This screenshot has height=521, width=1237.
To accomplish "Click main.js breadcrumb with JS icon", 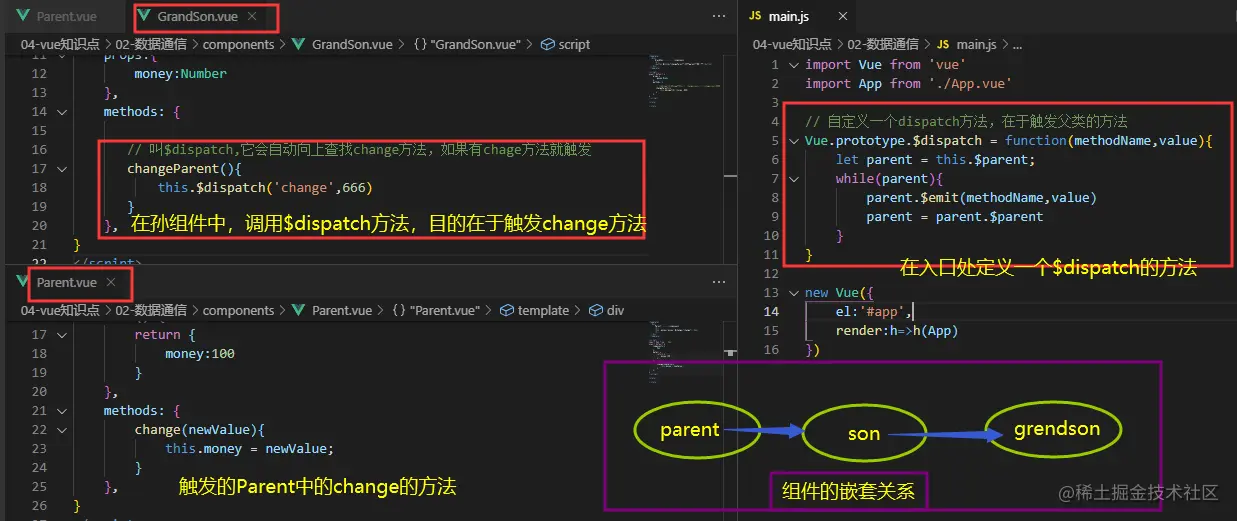I will point(966,44).
